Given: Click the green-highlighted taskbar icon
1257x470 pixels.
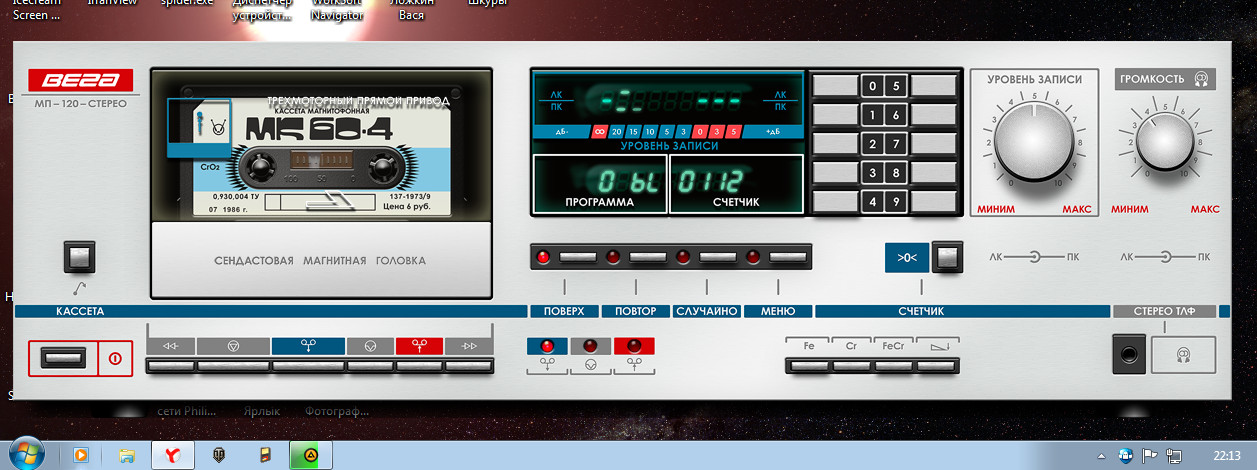Looking at the screenshot, I should tap(311, 455).
